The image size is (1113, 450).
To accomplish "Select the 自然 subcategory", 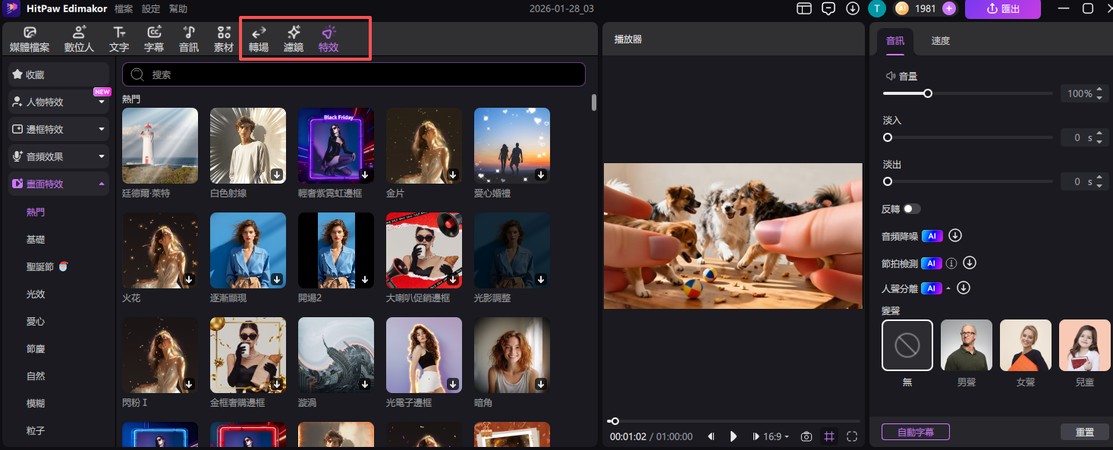I will (35, 375).
